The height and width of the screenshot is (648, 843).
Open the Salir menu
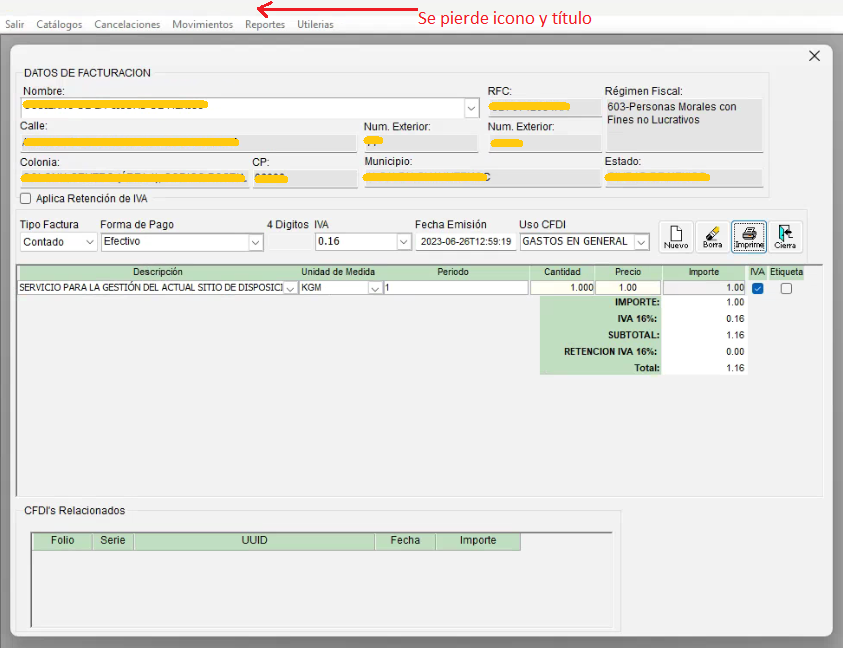[15, 24]
